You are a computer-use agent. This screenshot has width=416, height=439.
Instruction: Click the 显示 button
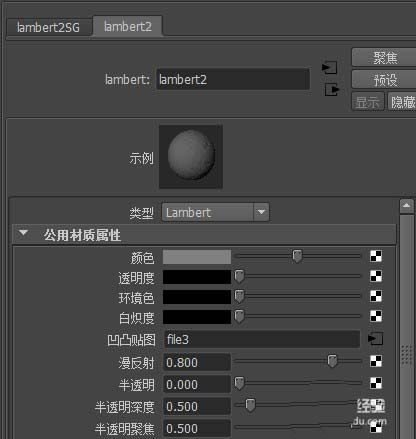click(x=368, y=102)
